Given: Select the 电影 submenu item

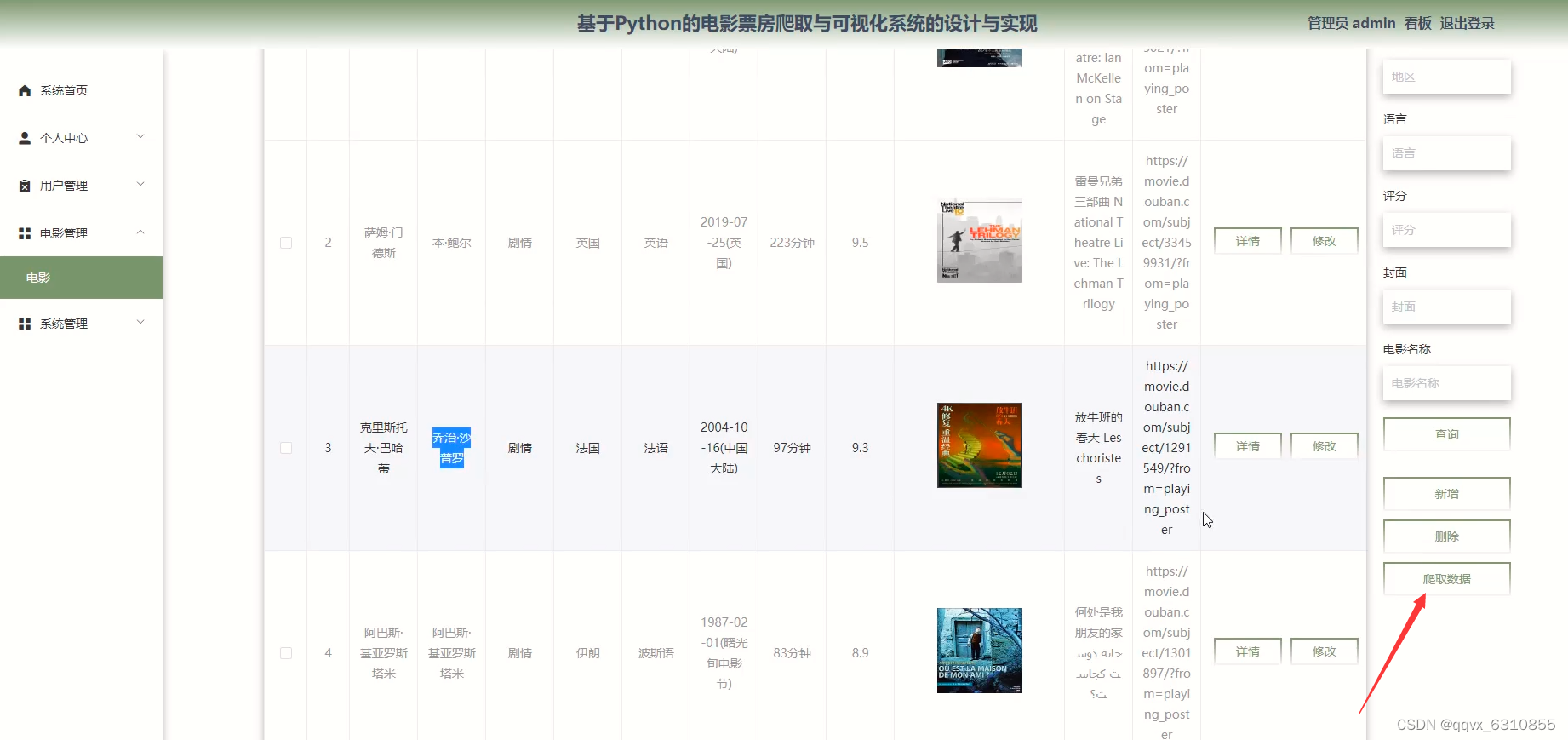Looking at the screenshot, I should pos(81,278).
